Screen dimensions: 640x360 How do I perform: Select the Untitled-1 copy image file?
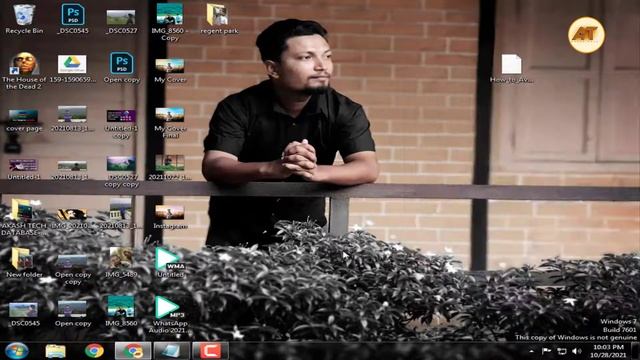click(x=121, y=124)
